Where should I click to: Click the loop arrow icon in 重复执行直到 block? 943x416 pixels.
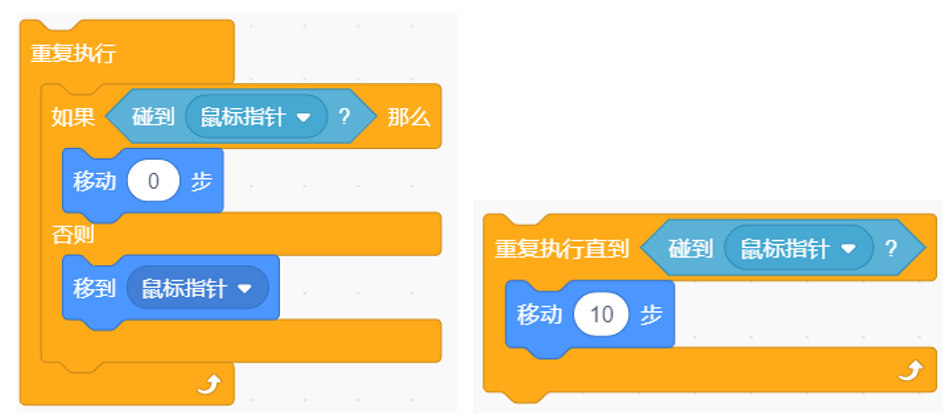[x=910, y=370]
